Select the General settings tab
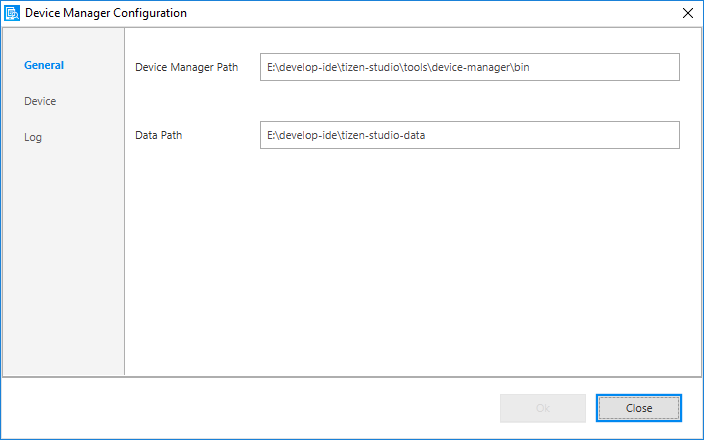This screenshot has width=704, height=440. point(44,66)
